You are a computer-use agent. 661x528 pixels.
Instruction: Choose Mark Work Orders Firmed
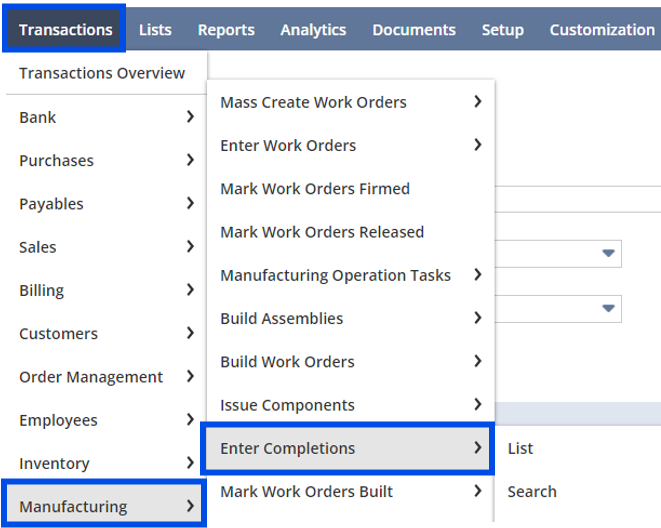coord(315,189)
